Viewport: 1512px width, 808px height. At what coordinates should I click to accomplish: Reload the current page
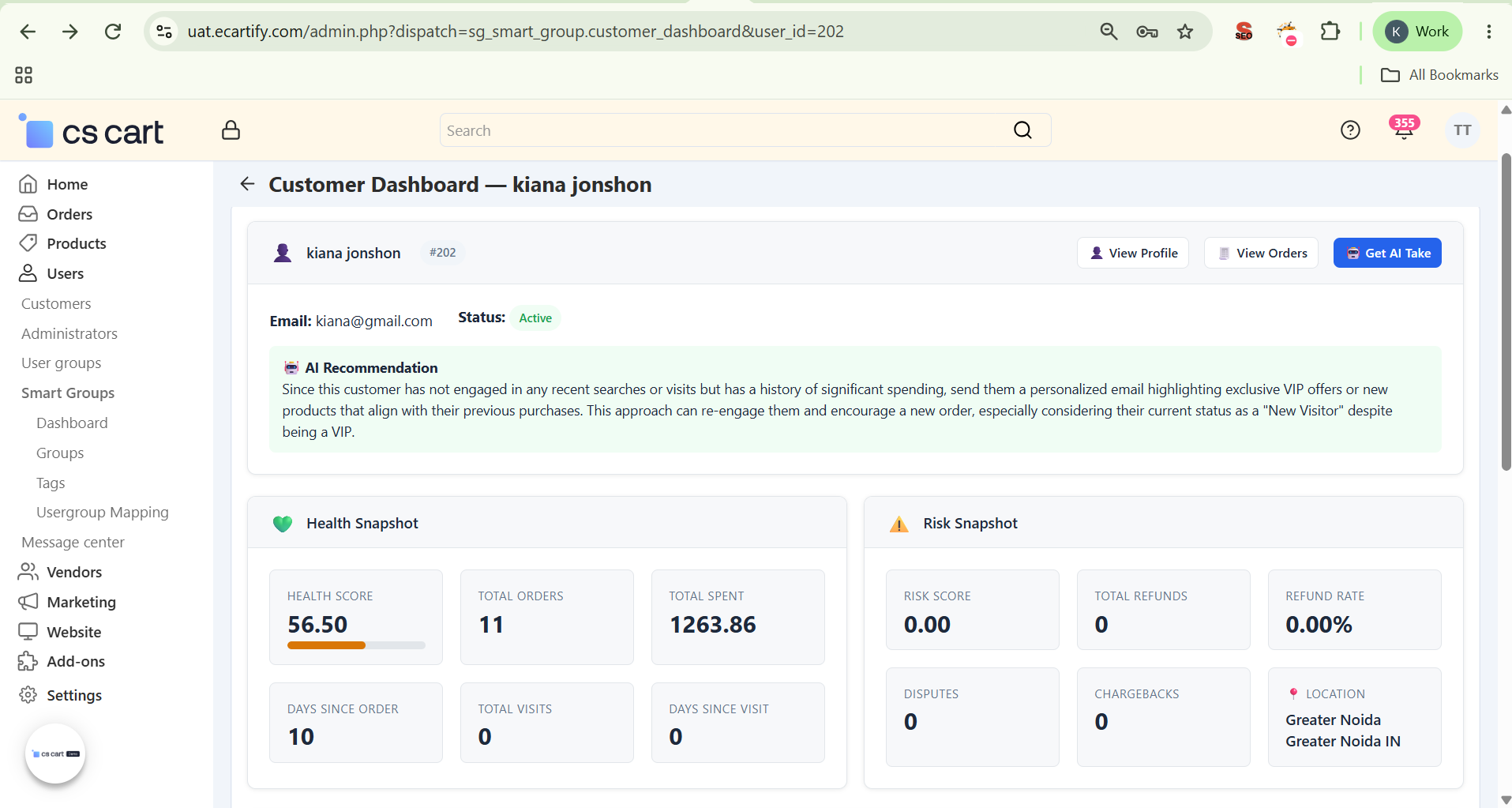pyautogui.click(x=113, y=32)
